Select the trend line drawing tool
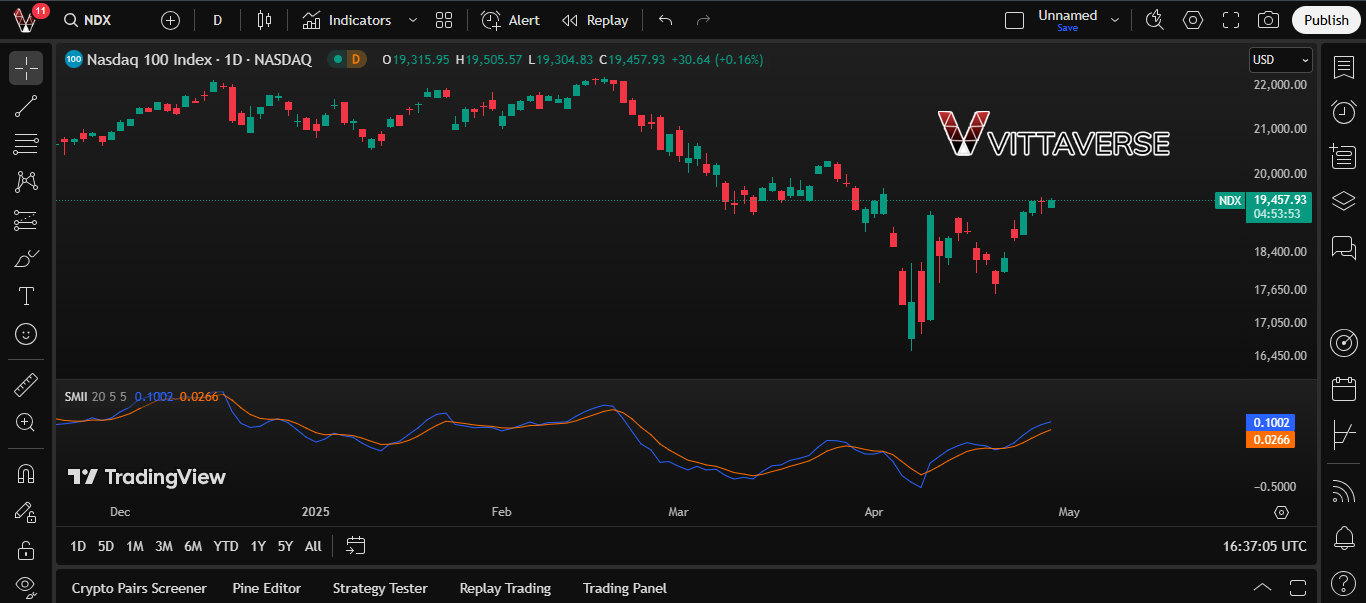This screenshot has height=603, width=1366. (x=26, y=106)
